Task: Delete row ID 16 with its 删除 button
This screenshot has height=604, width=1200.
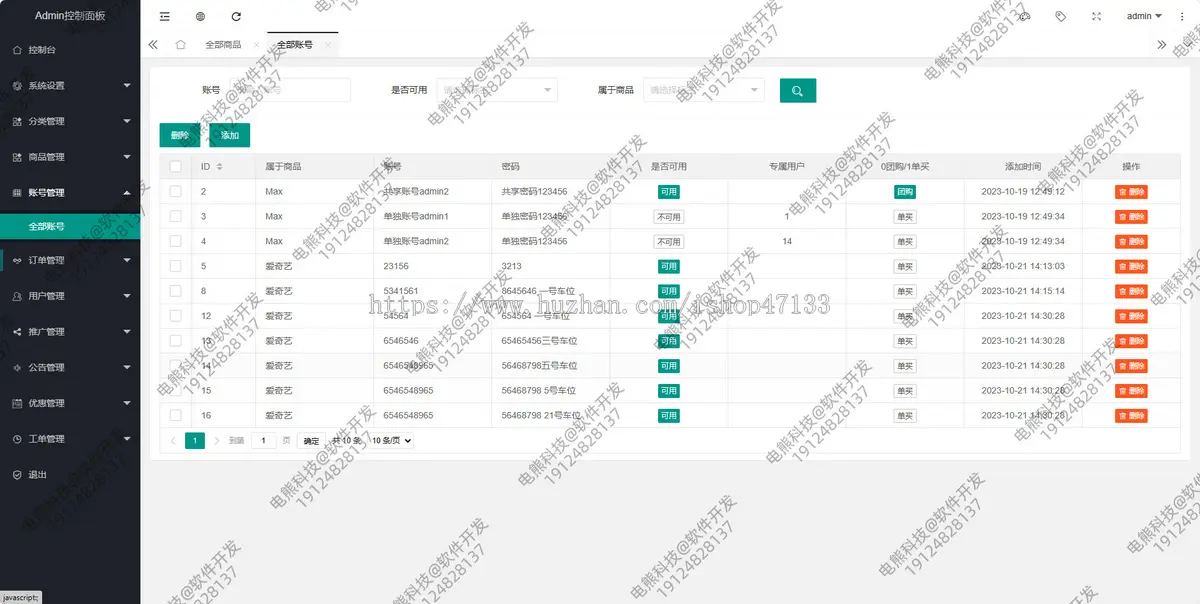Action: [x=1131, y=415]
